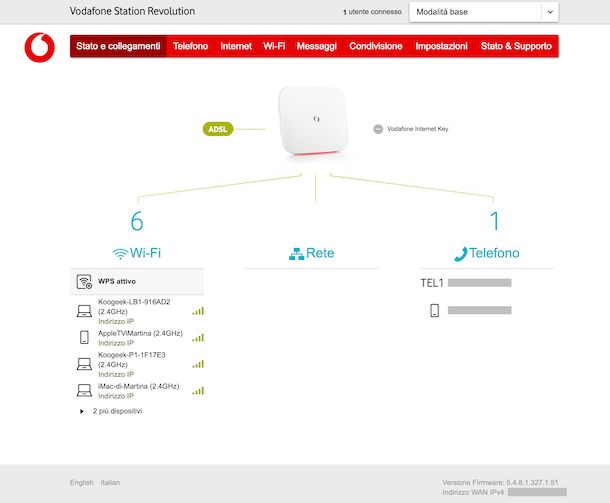Select AppleTViMartina (2.4GHz) device
Screen dimensions: 610x503
[x=140, y=333]
